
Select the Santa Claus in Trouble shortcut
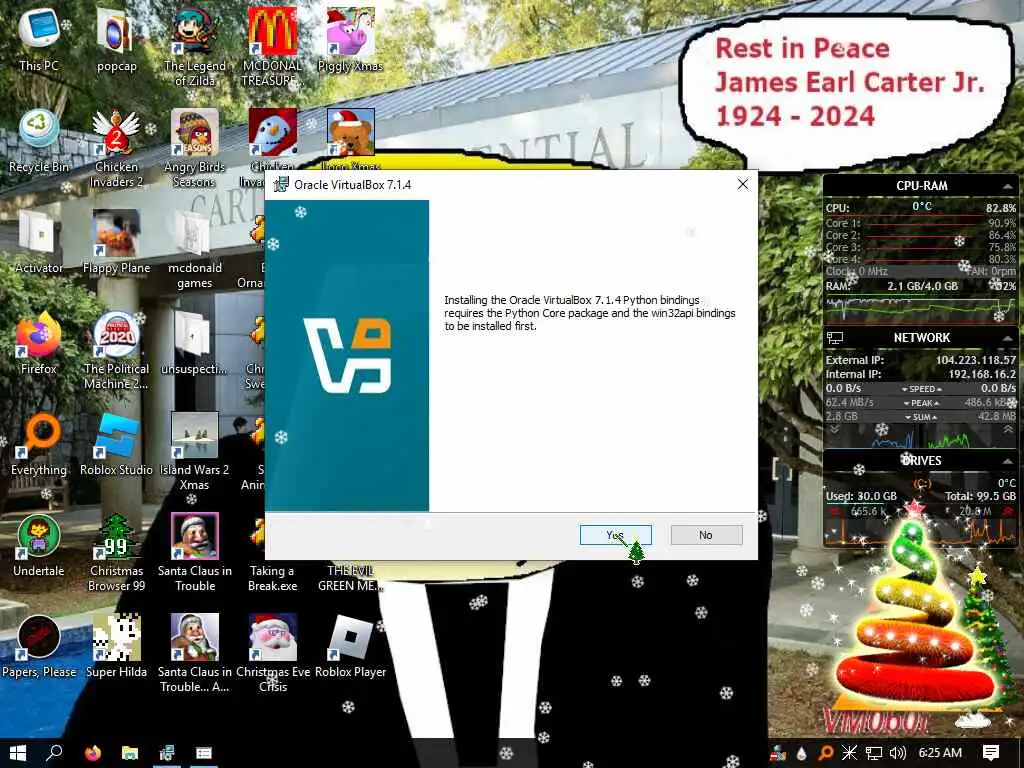tap(195, 553)
